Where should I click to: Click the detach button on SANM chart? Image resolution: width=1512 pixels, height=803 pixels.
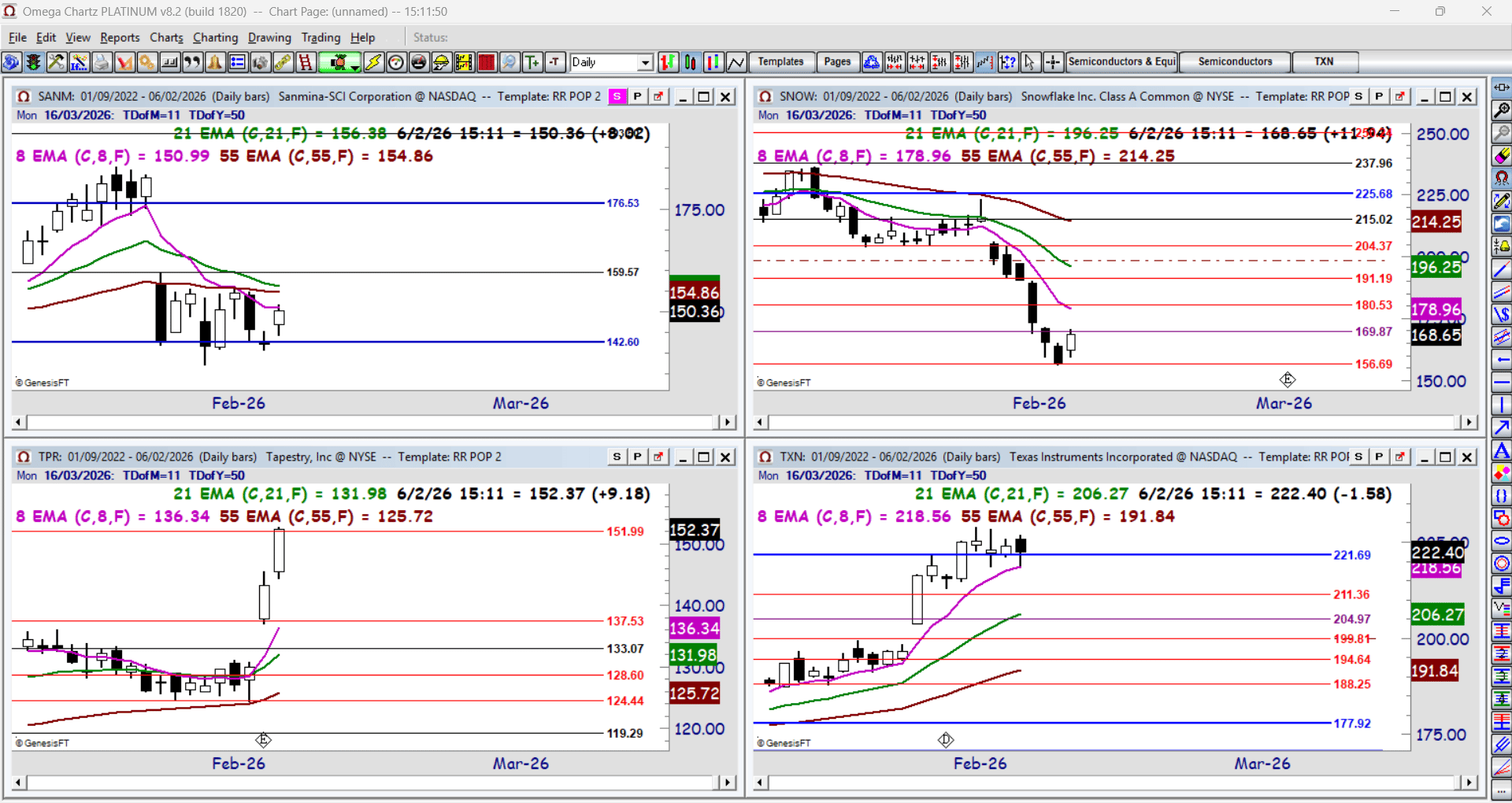pyautogui.click(x=658, y=96)
